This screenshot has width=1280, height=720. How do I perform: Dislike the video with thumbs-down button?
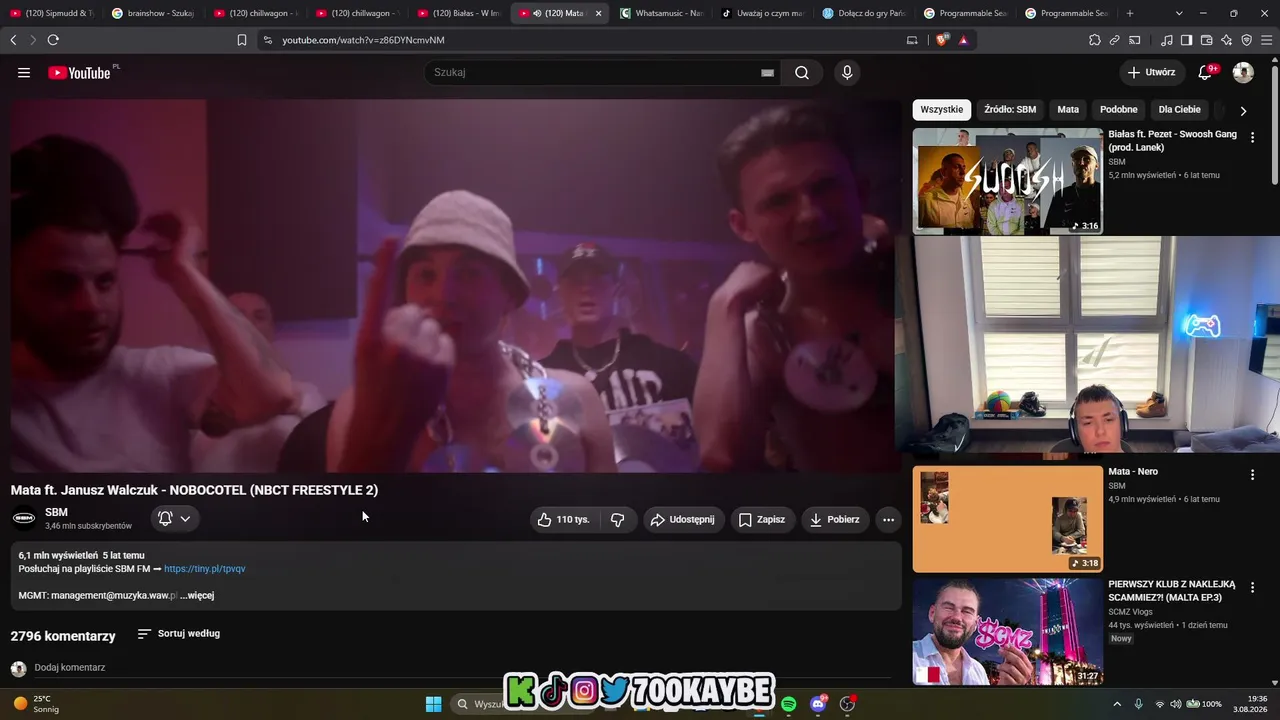tap(618, 520)
